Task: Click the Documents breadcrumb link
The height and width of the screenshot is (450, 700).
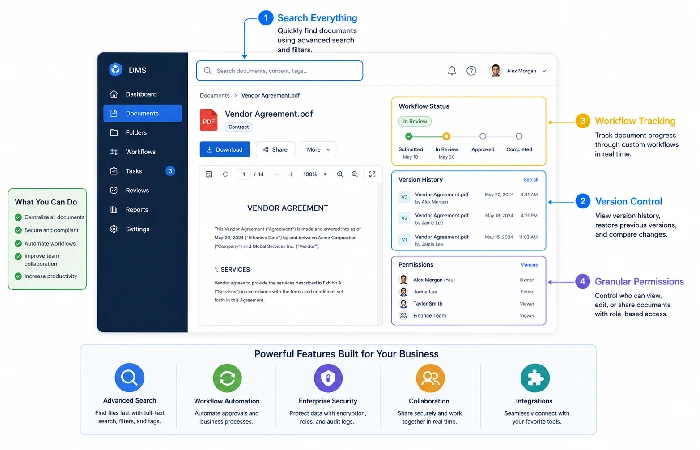Action: tap(214, 96)
